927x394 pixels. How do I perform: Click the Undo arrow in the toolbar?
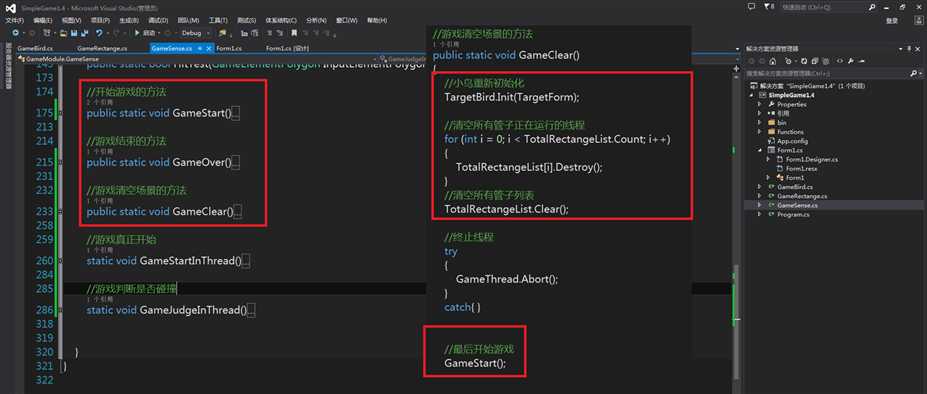(99, 33)
